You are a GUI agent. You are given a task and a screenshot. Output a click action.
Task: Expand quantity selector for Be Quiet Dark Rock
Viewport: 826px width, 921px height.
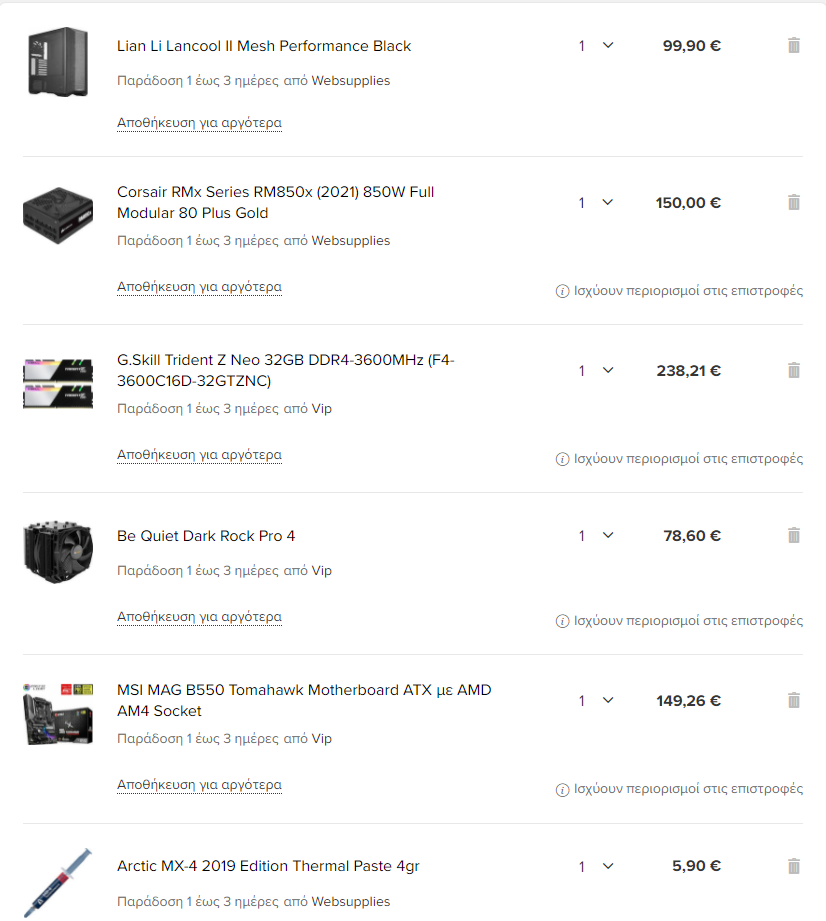[x=595, y=535]
